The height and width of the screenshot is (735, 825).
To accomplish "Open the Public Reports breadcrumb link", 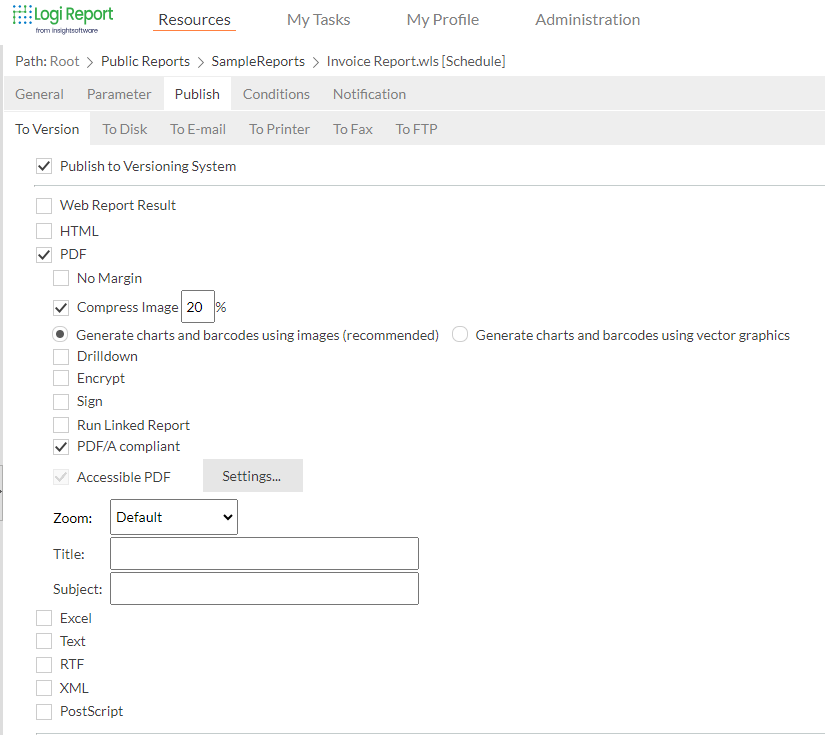I will coord(145,61).
